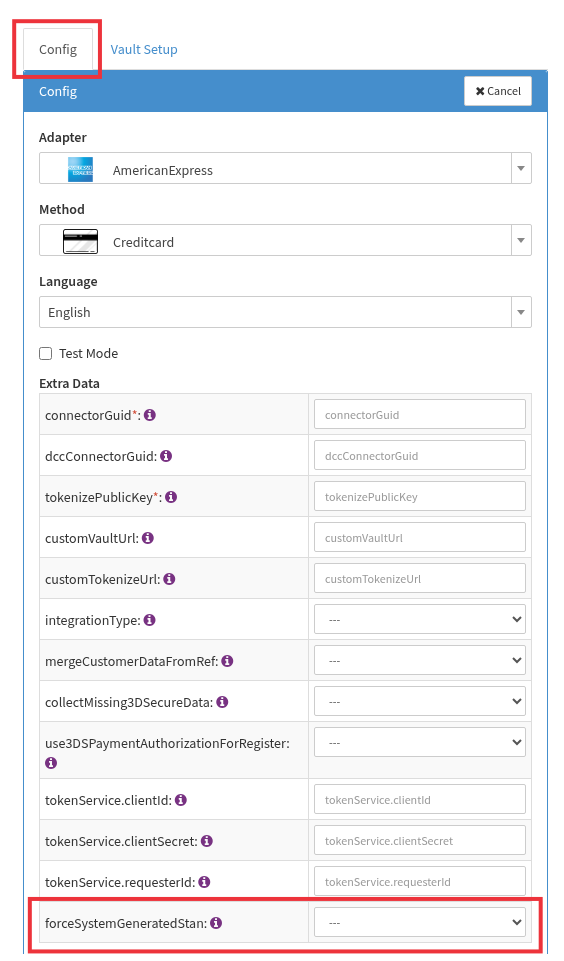Image resolution: width=564 pixels, height=961 pixels.
Task: Open the mergeCustomerDataFromRef info icon
Action: coord(227,661)
